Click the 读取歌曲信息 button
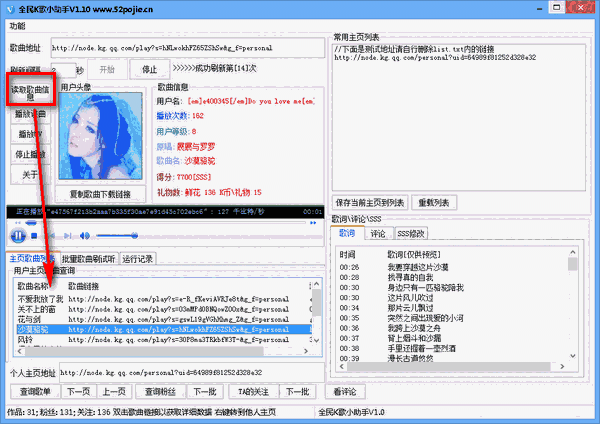This screenshot has width=600, height=424. [x=31, y=92]
